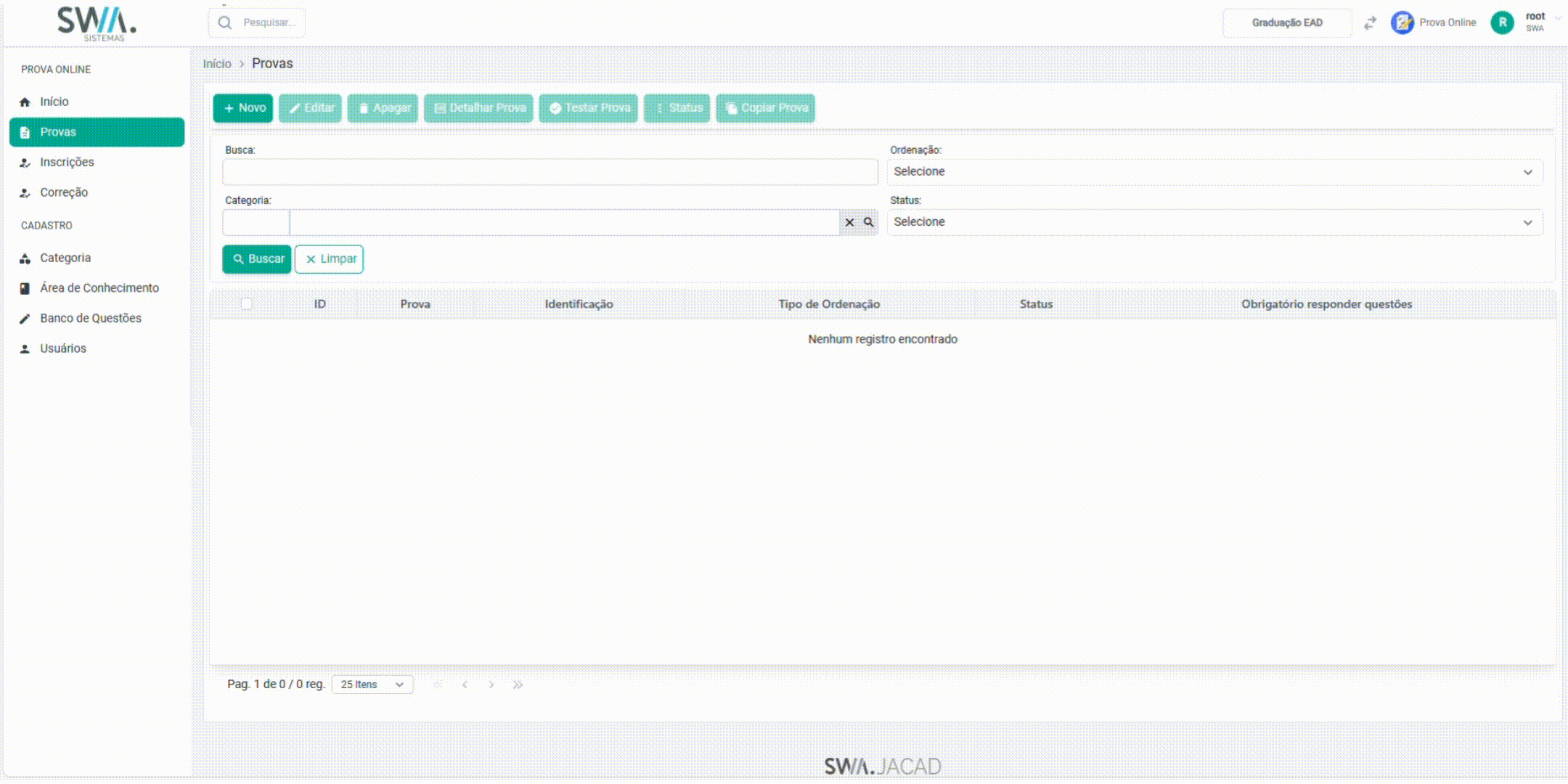1568x784 pixels.
Task: Click the Início breadcrumb link
Action: pos(216,64)
